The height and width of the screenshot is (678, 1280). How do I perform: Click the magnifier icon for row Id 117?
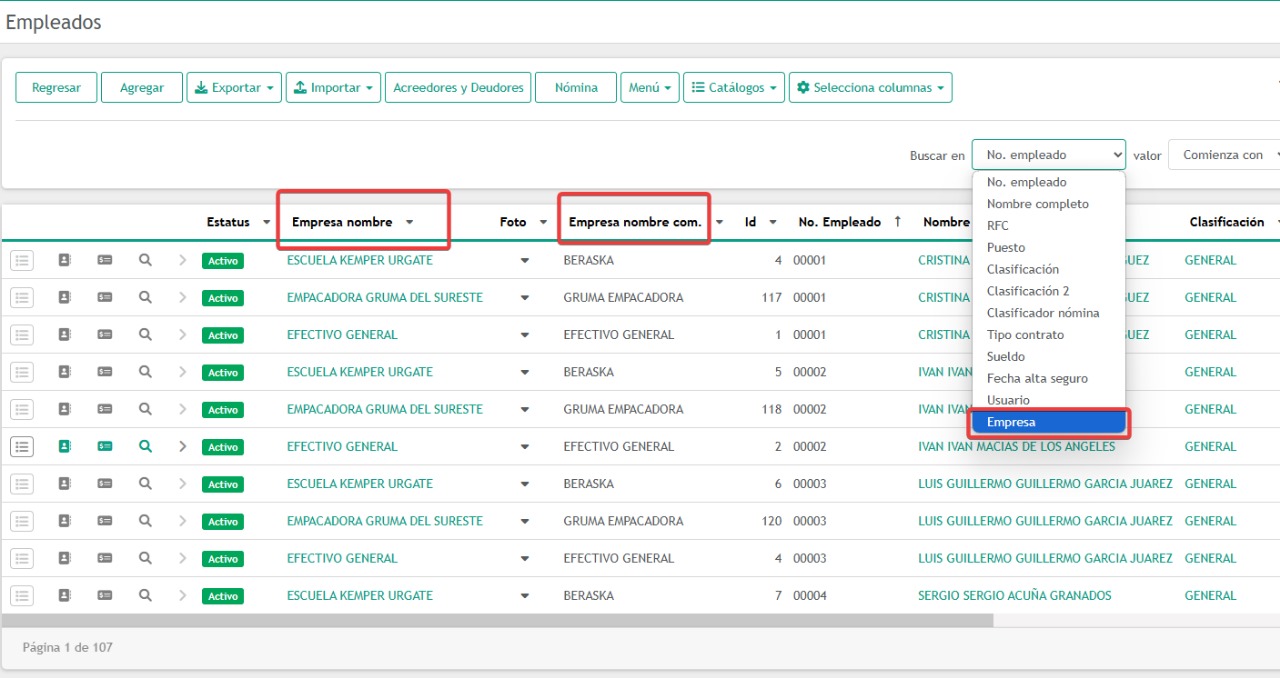point(145,297)
